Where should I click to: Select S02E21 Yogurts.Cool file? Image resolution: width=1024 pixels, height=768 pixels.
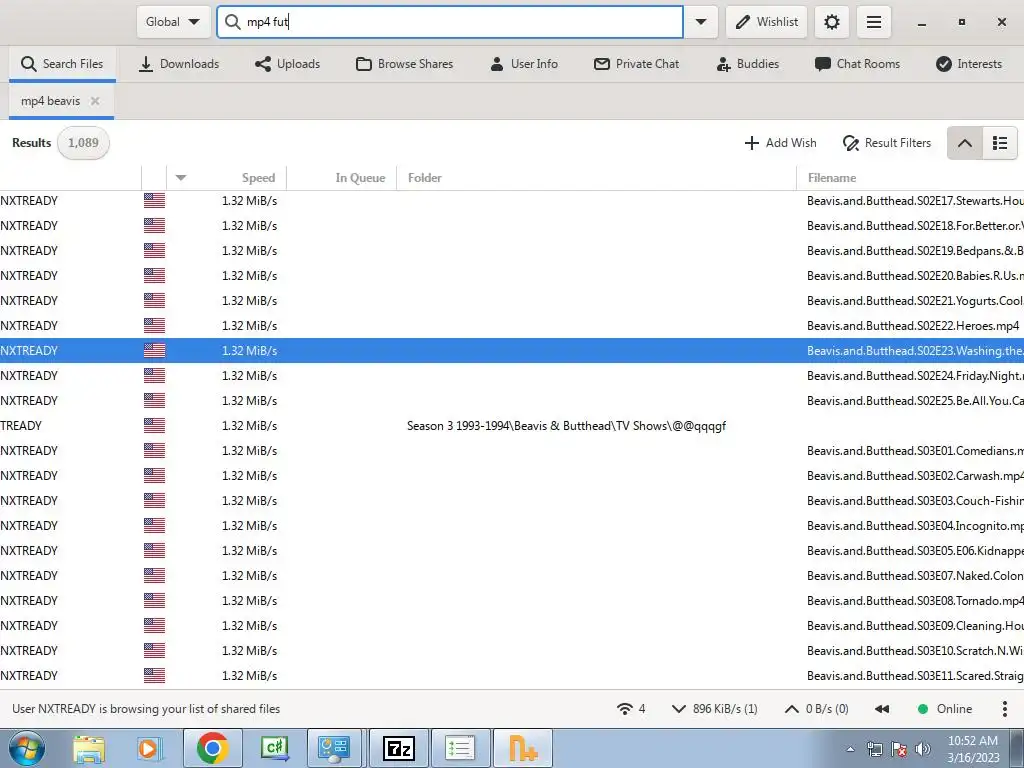[x=512, y=300]
